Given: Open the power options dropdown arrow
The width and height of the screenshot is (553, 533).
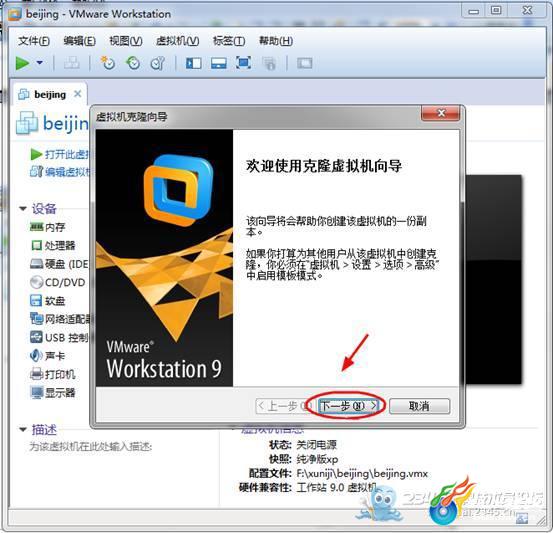Looking at the screenshot, I should 40,63.
